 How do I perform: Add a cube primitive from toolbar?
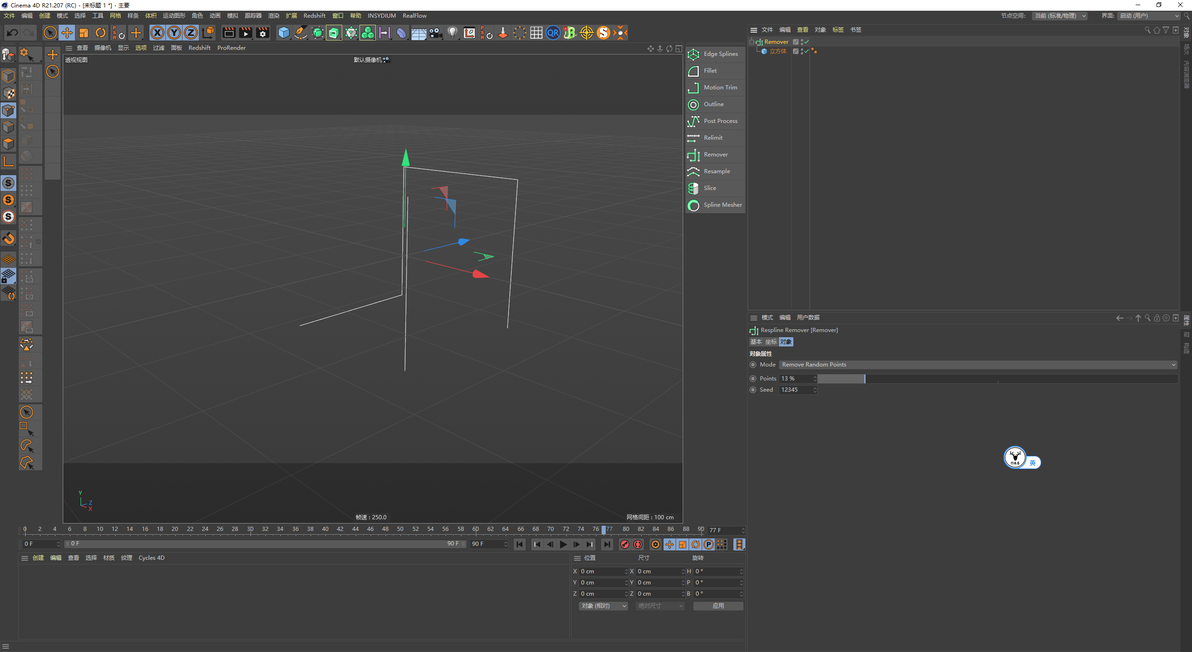click(x=284, y=33)
